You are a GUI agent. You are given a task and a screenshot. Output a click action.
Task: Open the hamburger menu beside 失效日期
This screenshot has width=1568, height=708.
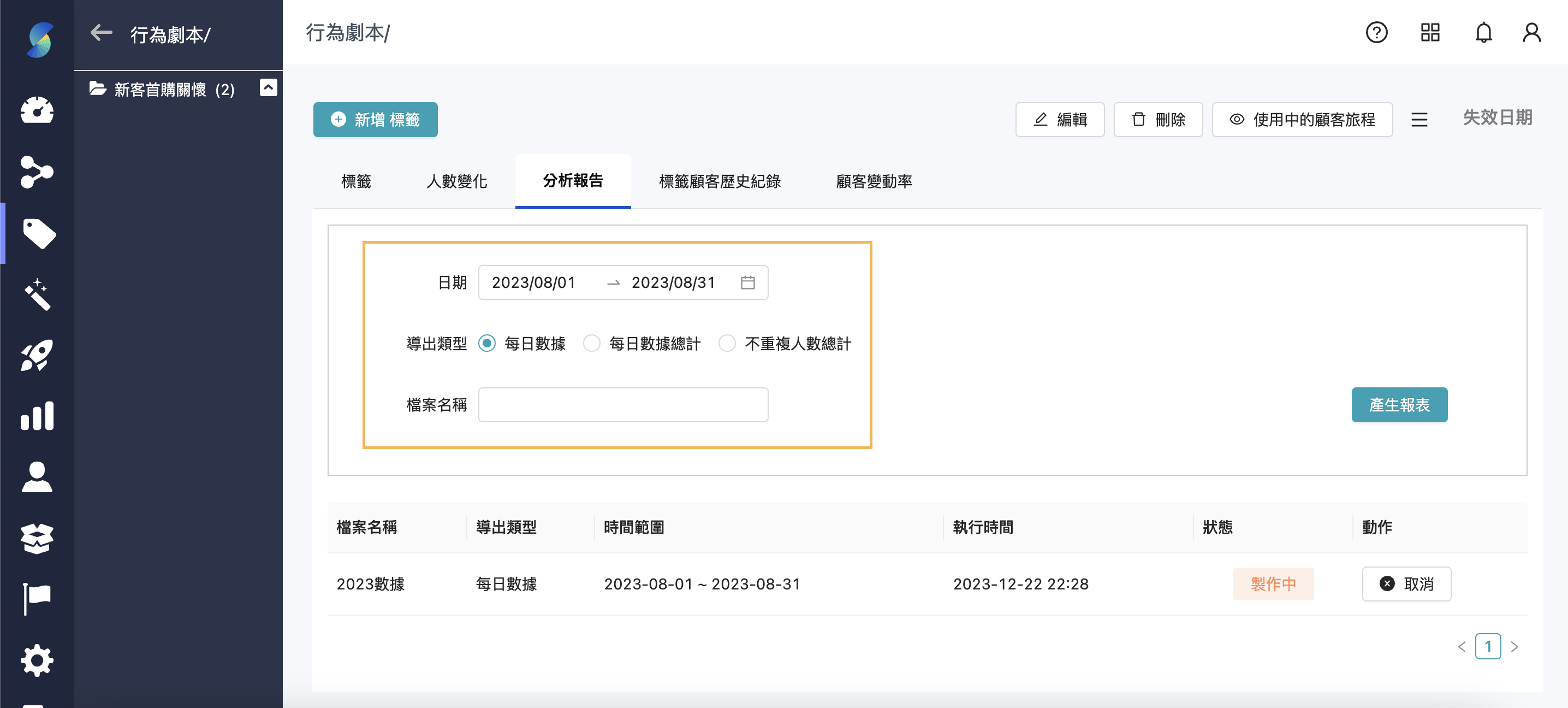coord(1419,120)
